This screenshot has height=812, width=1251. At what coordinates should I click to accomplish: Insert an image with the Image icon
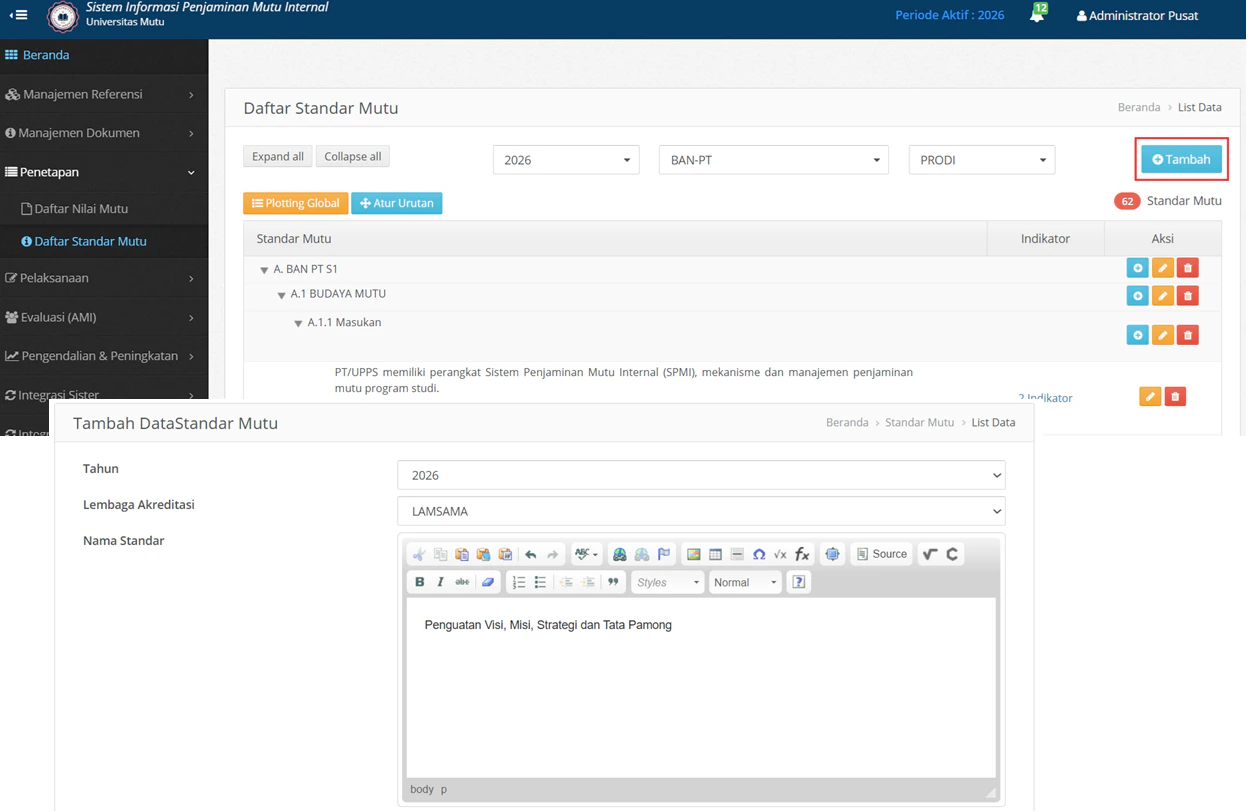(693, 554)
